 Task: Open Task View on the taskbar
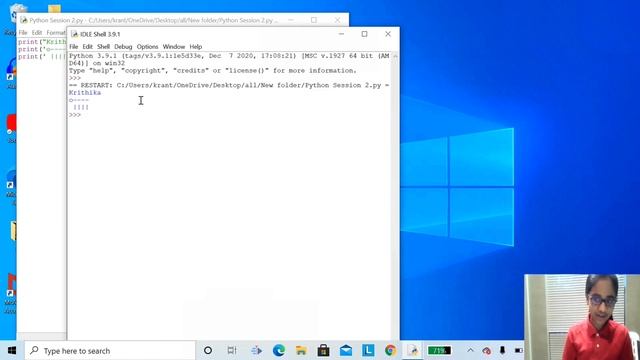pos(232,350)
